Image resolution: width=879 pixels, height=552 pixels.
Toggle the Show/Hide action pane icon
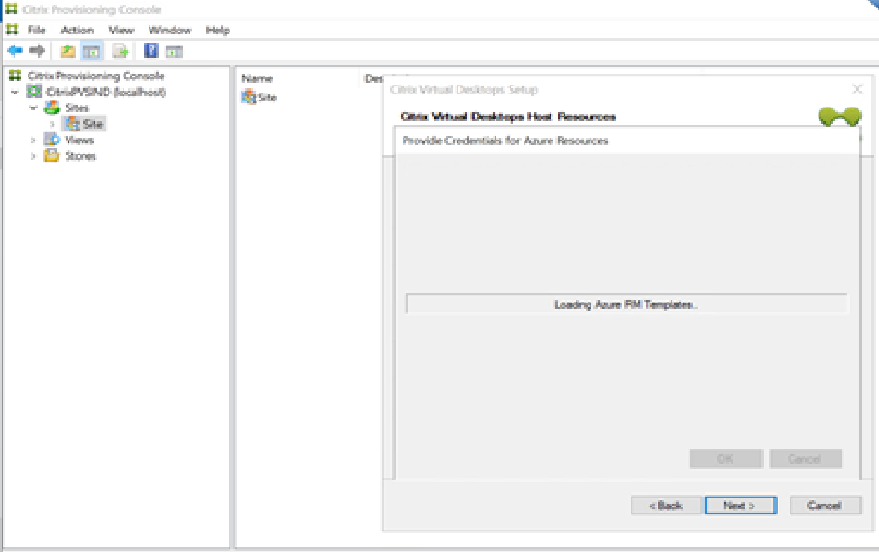coord(174,52)
